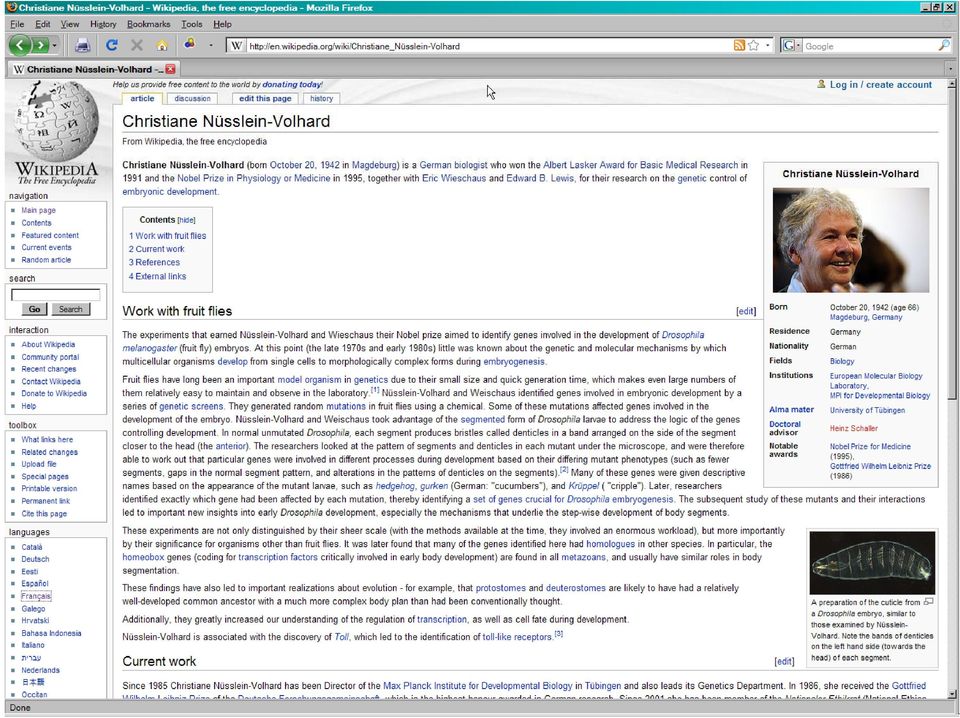Click What links here in toolbox

pos(47,439)
